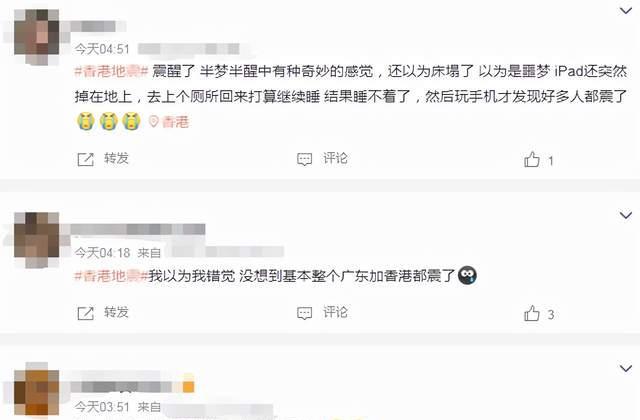Image resolution: width=640 pixels, height=420 pixels.
Task: Open #香港地震# hashtag in the 04:18 post
Action: 111,276
